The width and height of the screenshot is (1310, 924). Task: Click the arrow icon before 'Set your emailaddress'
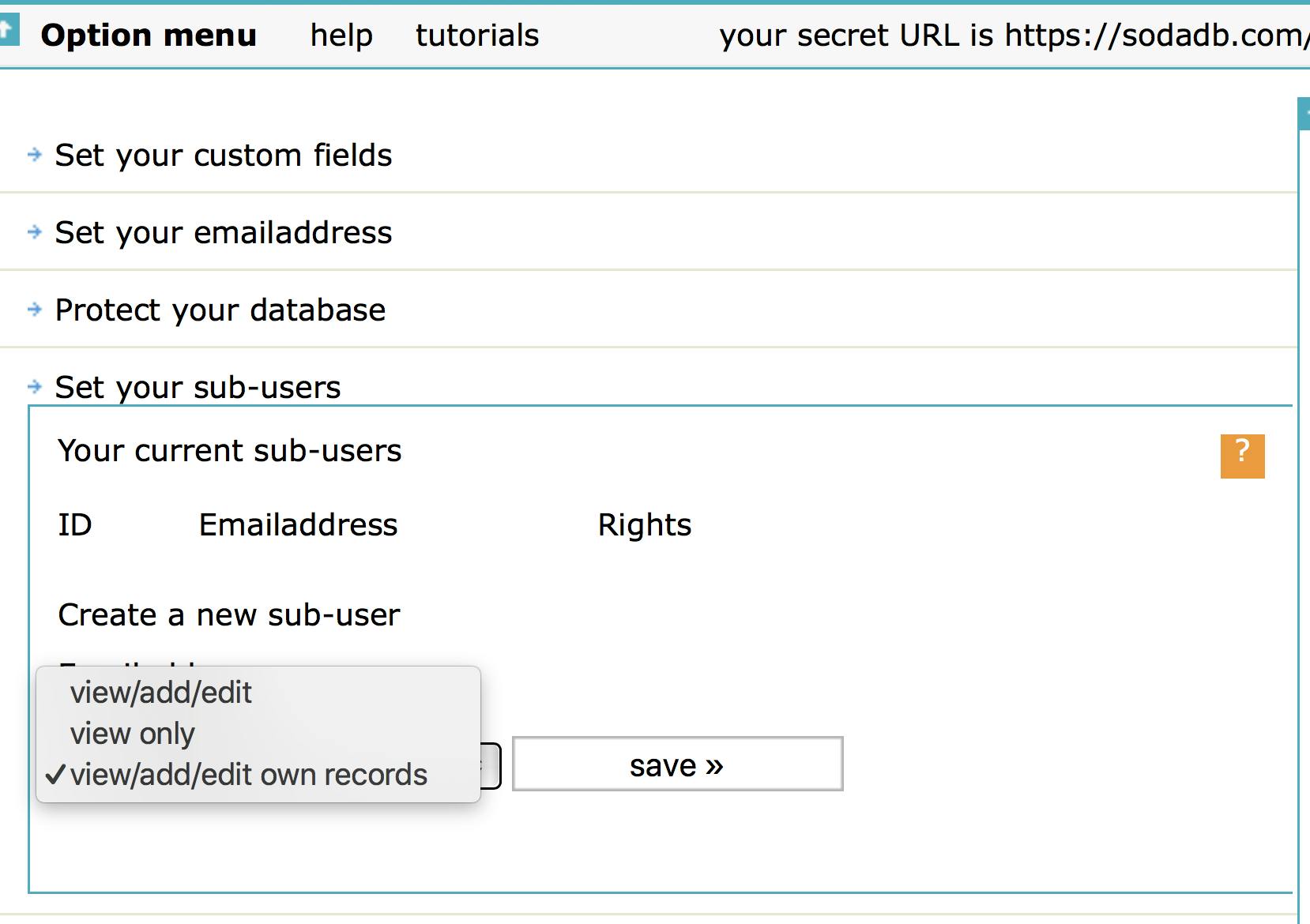[34, 232]
